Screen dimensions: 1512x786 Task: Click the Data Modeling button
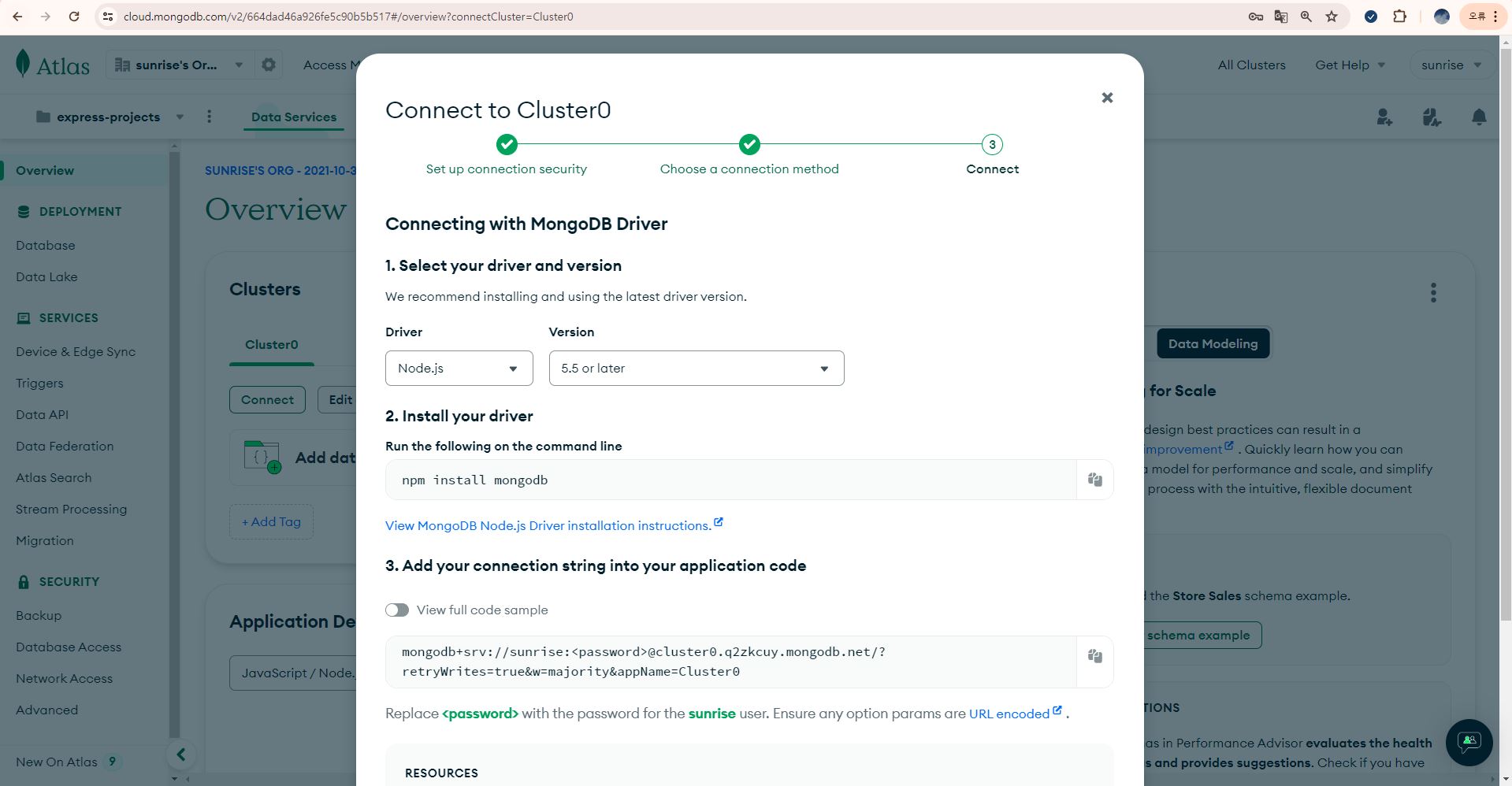pos(1213,343)
